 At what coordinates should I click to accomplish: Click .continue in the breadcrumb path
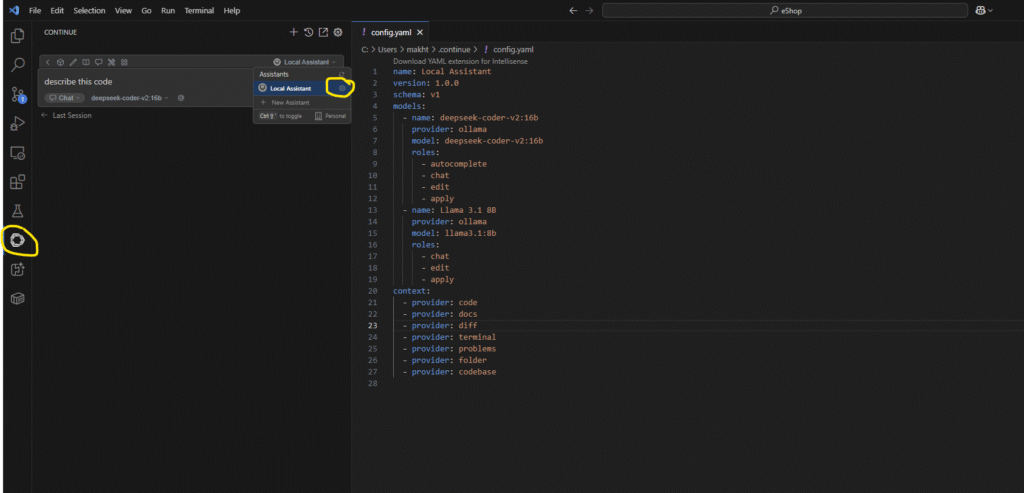click(455, 49)
